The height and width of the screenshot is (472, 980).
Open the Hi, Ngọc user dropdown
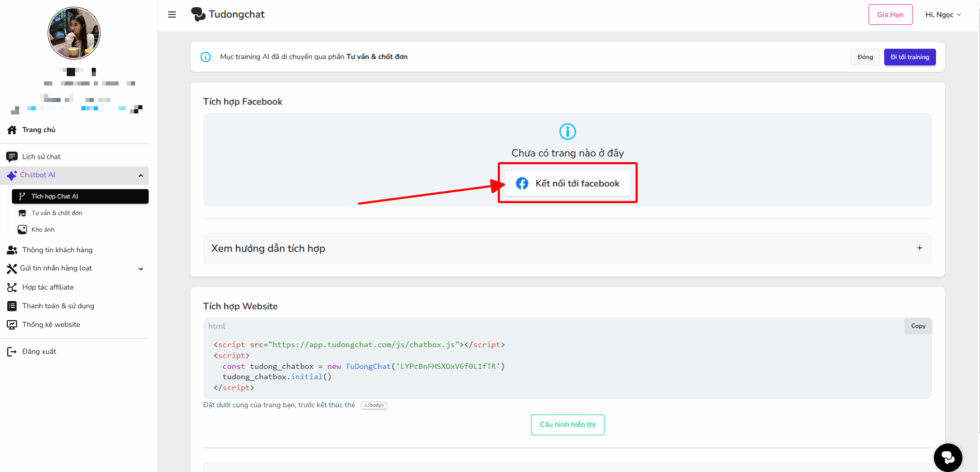click(x=943, y=14)
